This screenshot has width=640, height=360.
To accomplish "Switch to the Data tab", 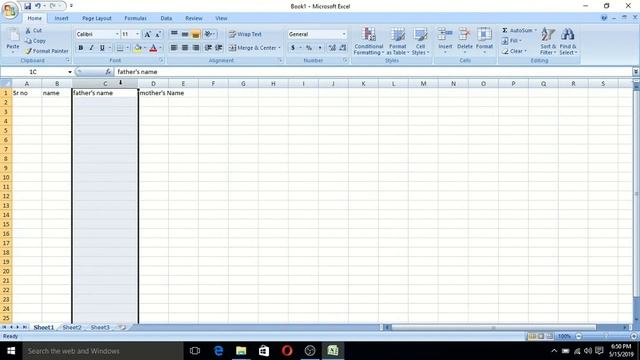I will [166, 18].
